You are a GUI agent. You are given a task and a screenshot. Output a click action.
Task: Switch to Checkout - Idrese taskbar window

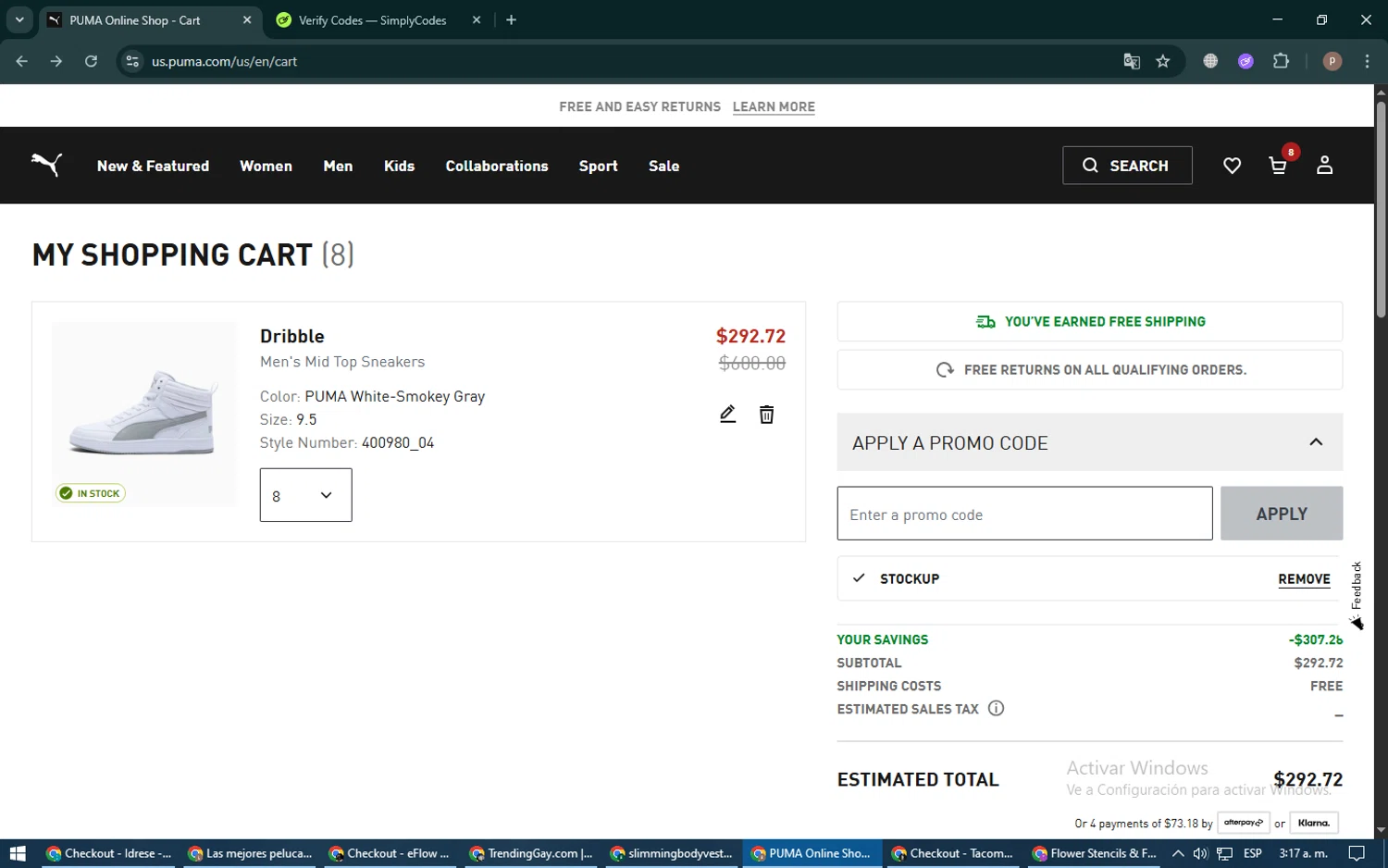109,853
